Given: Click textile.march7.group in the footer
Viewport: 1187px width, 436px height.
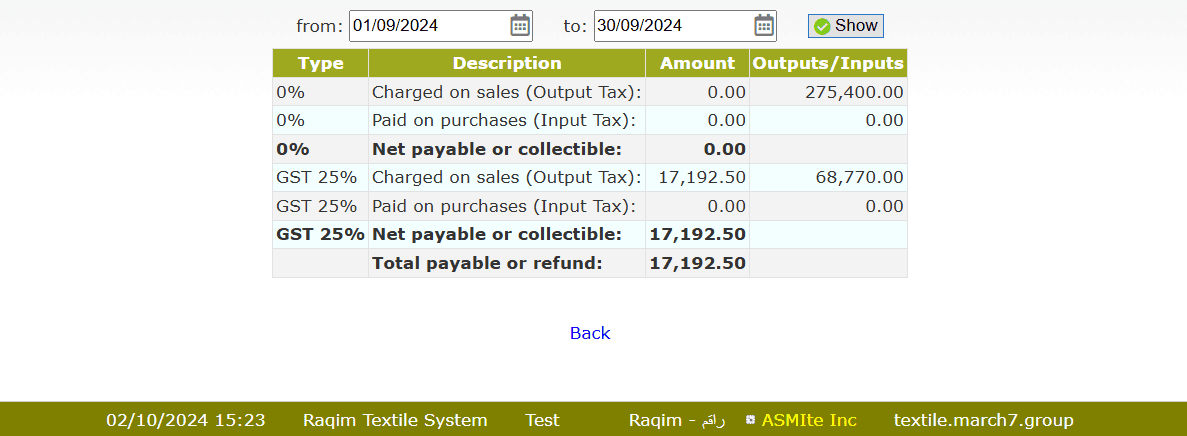Looking at the screenshot, I should [983, 420].
